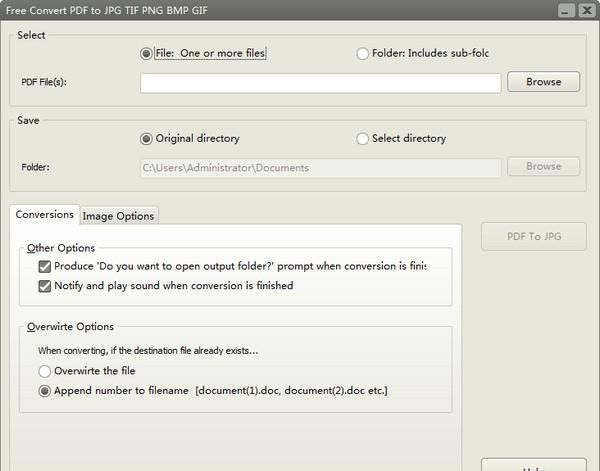Click the 'Overwirte Options' group label
Image resolution: width=600 pixels, height=471 pixels.
70,327
